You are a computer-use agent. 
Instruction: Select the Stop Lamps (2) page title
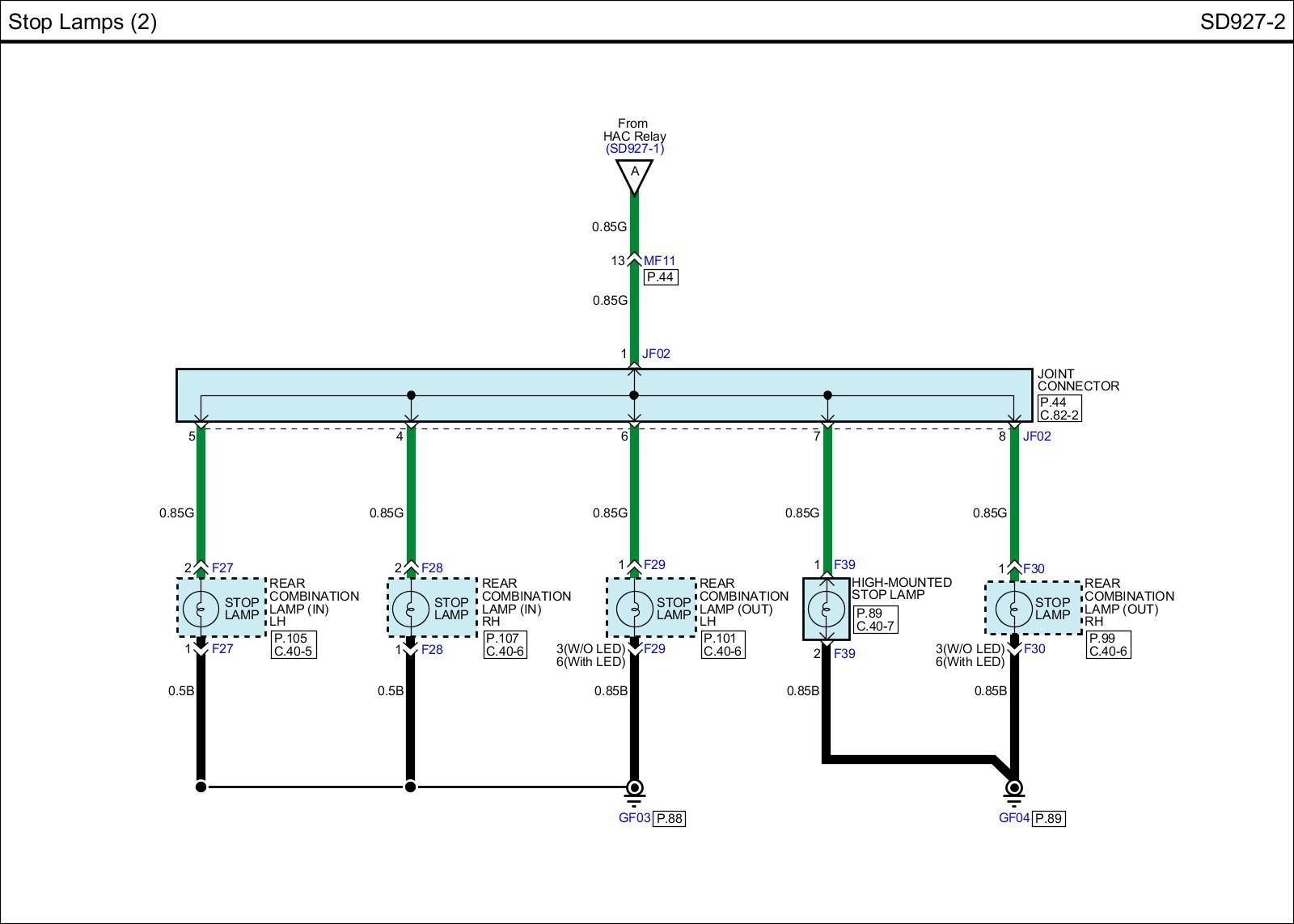[82, 21]
